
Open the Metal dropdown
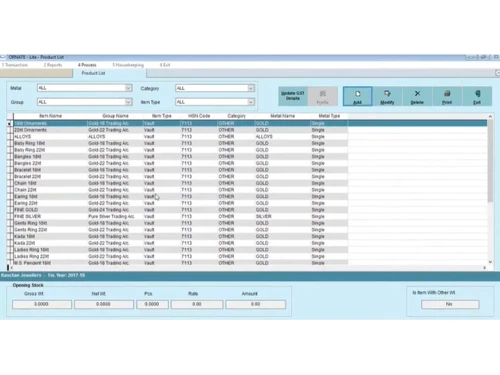[128, 88]
